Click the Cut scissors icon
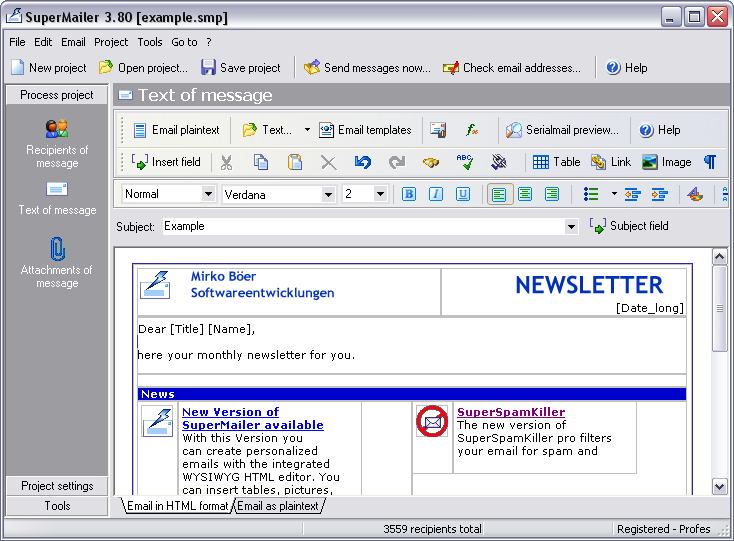 pos(227,162)
